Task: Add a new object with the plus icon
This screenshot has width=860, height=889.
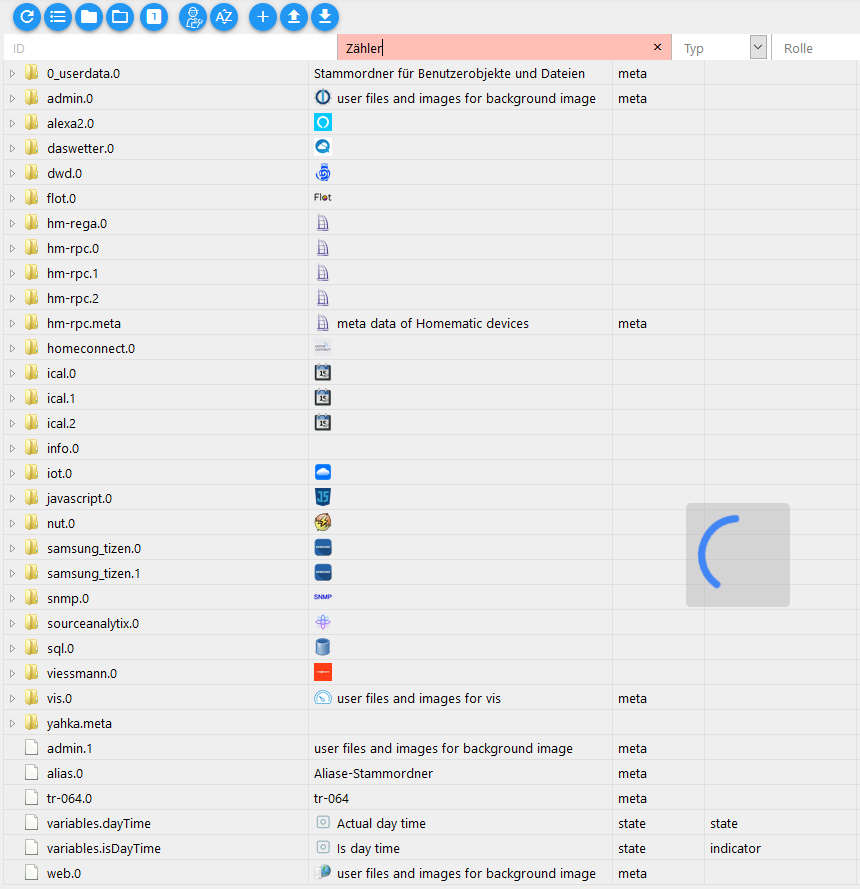Action: (262, 16)
